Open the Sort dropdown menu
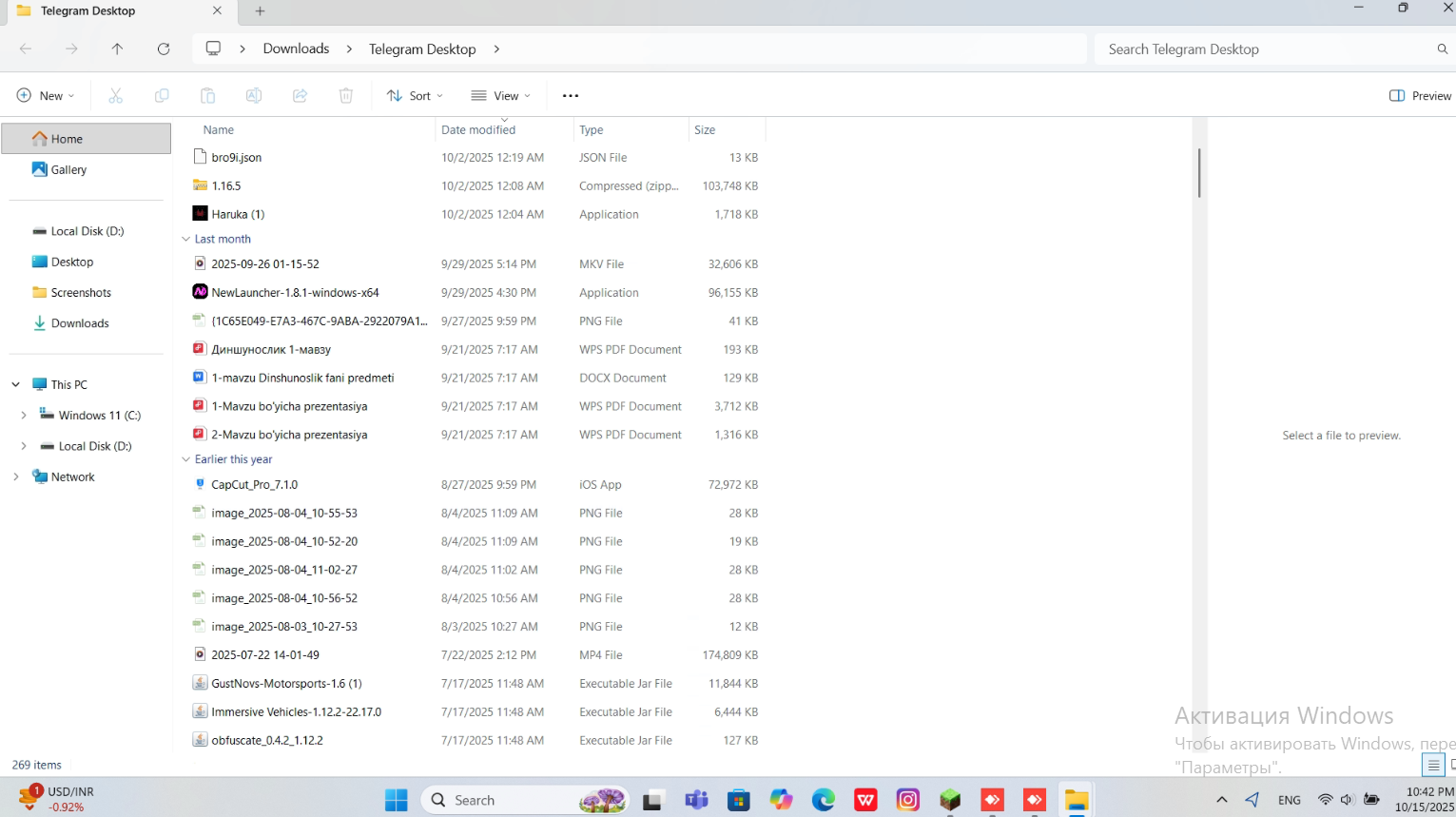The image size is (1456, 817). [415, 95]
